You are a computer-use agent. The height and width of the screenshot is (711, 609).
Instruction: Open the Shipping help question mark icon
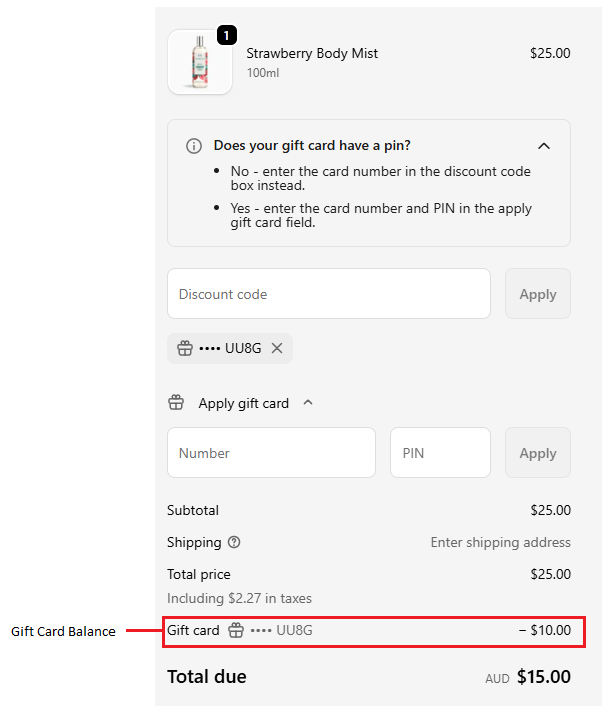coord(234,542)
